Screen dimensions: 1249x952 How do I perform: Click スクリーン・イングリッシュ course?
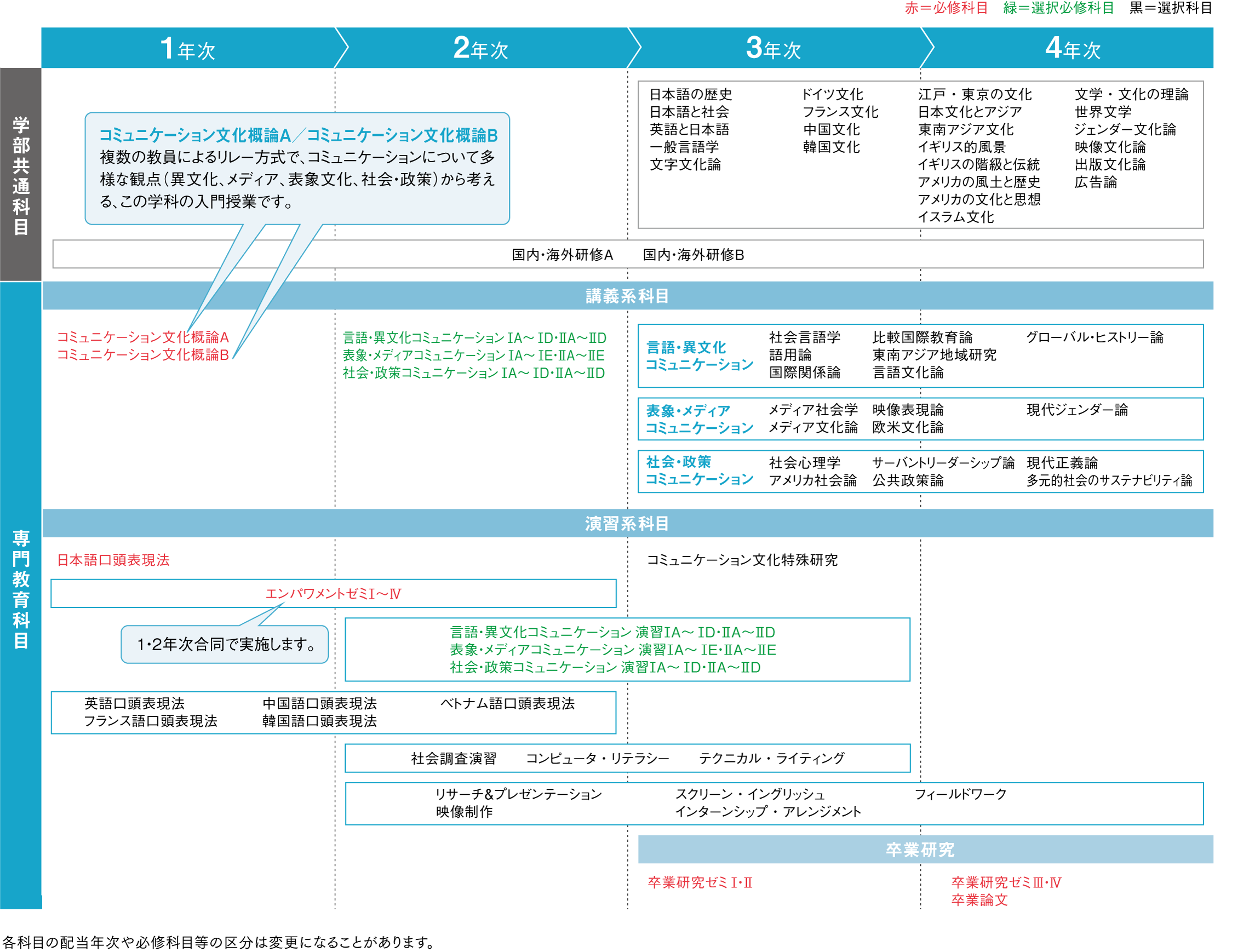pos(749,794)
